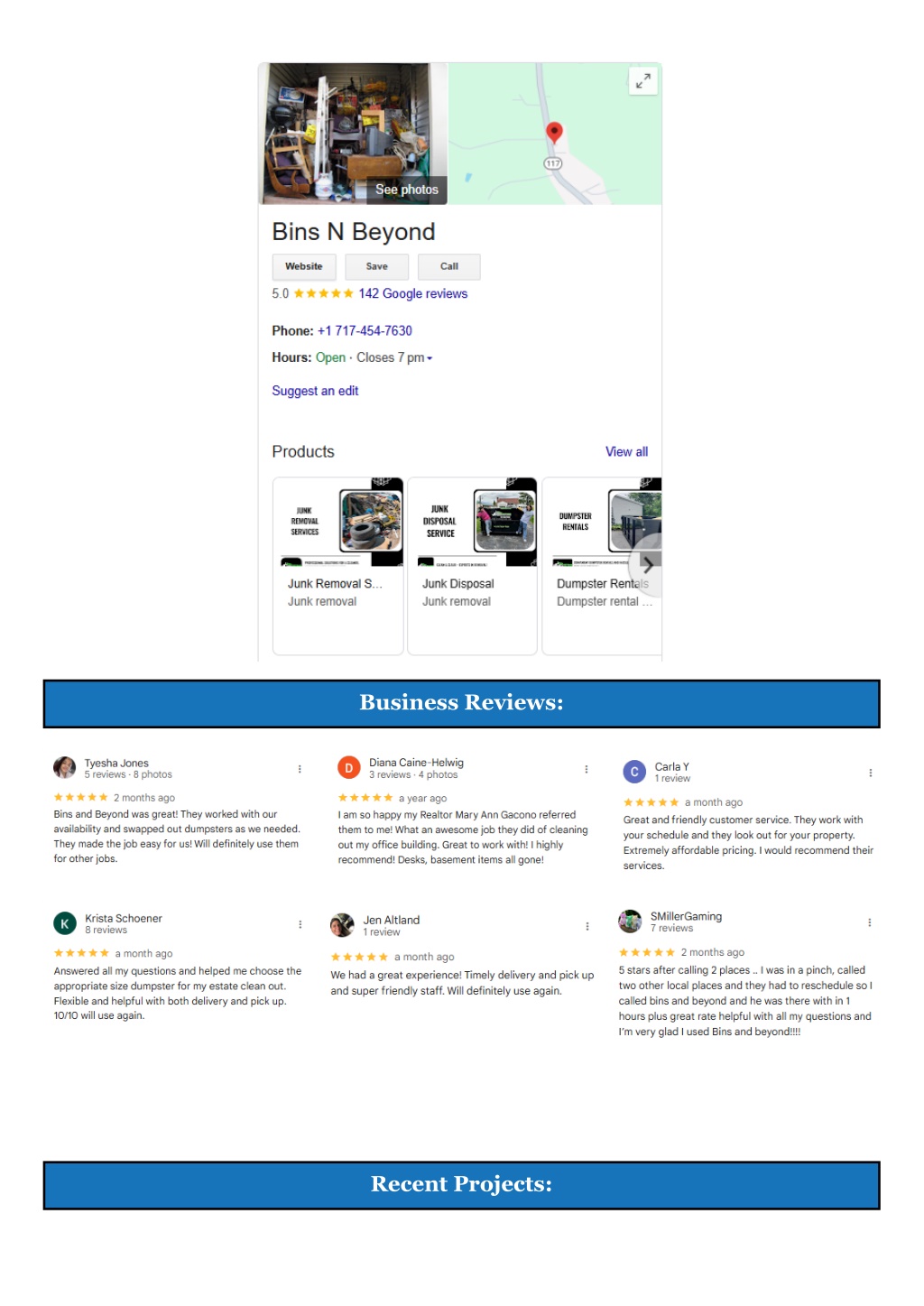This screenshot has width=924, height=1306.
Task: Click the Open hours status text
Action: (330, 357)
